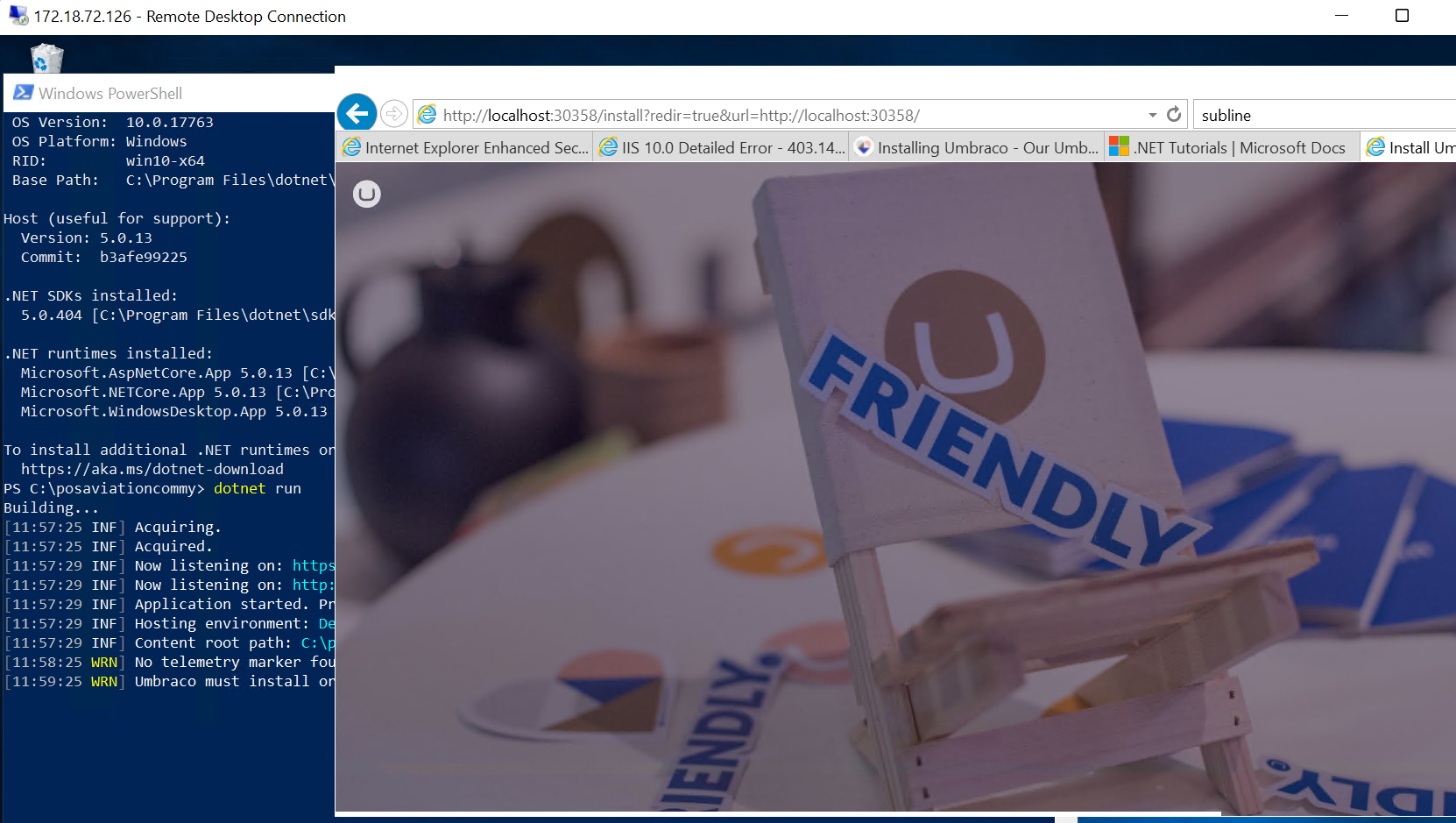Switch to the Install Umbraco tab
The height and width of the screenshot is (823, 1456).
tap(1409, 147)
